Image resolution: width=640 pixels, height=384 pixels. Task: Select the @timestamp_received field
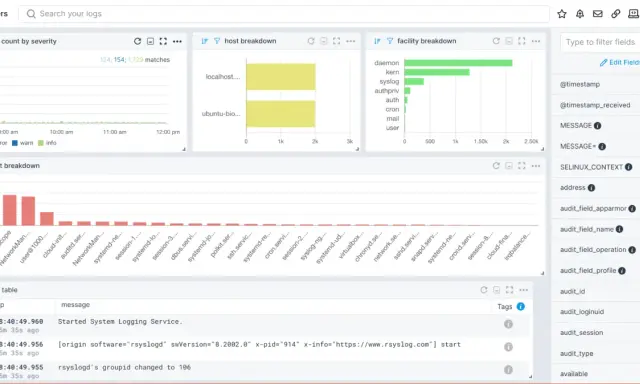pos(595,105)
